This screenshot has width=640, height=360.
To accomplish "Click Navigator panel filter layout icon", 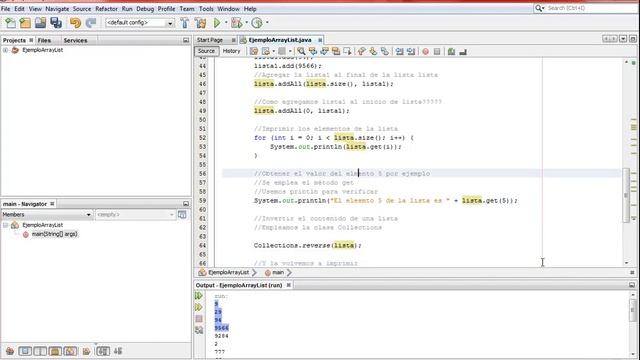I will [182, 214].
